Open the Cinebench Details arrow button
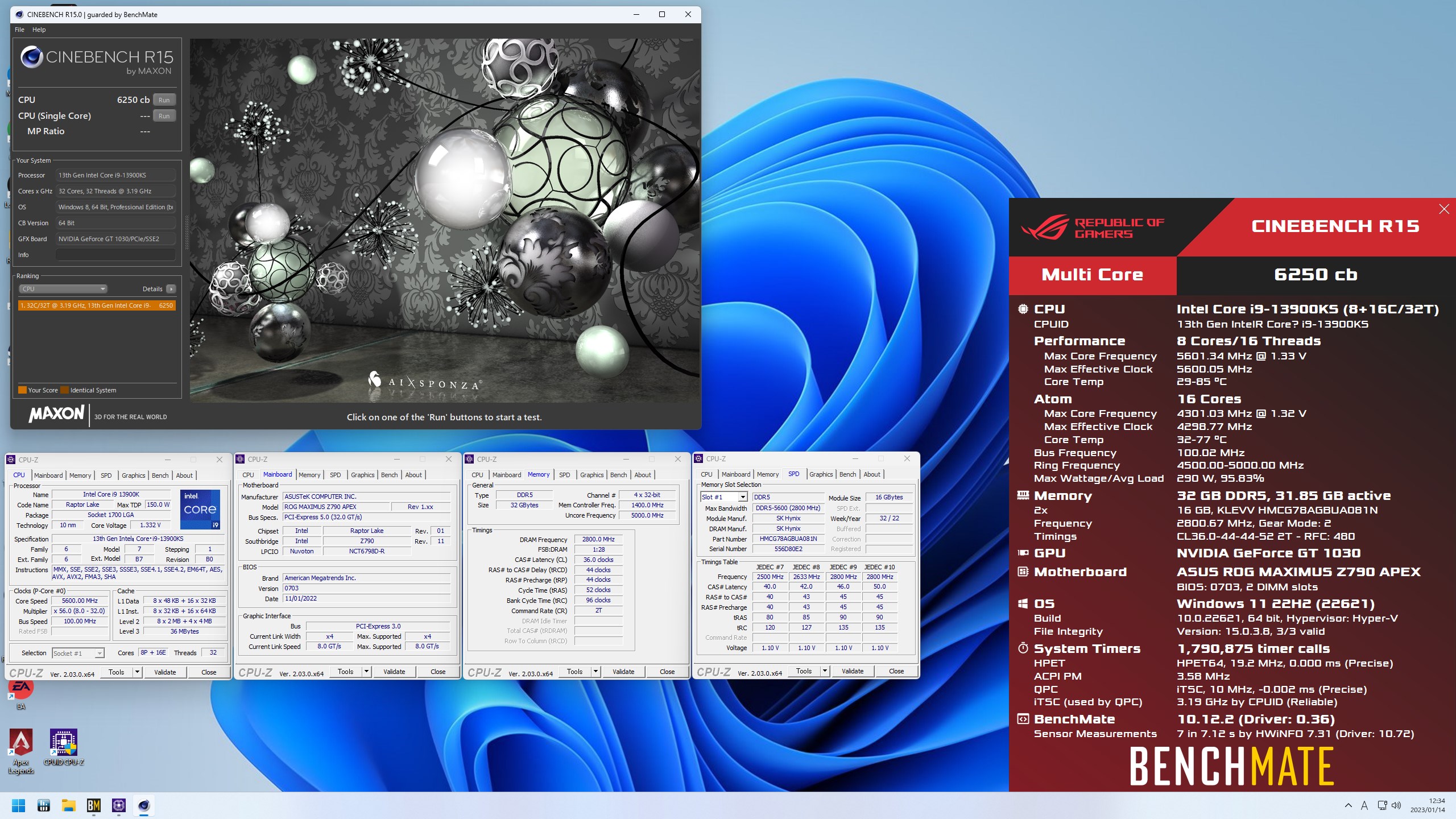 171,289
